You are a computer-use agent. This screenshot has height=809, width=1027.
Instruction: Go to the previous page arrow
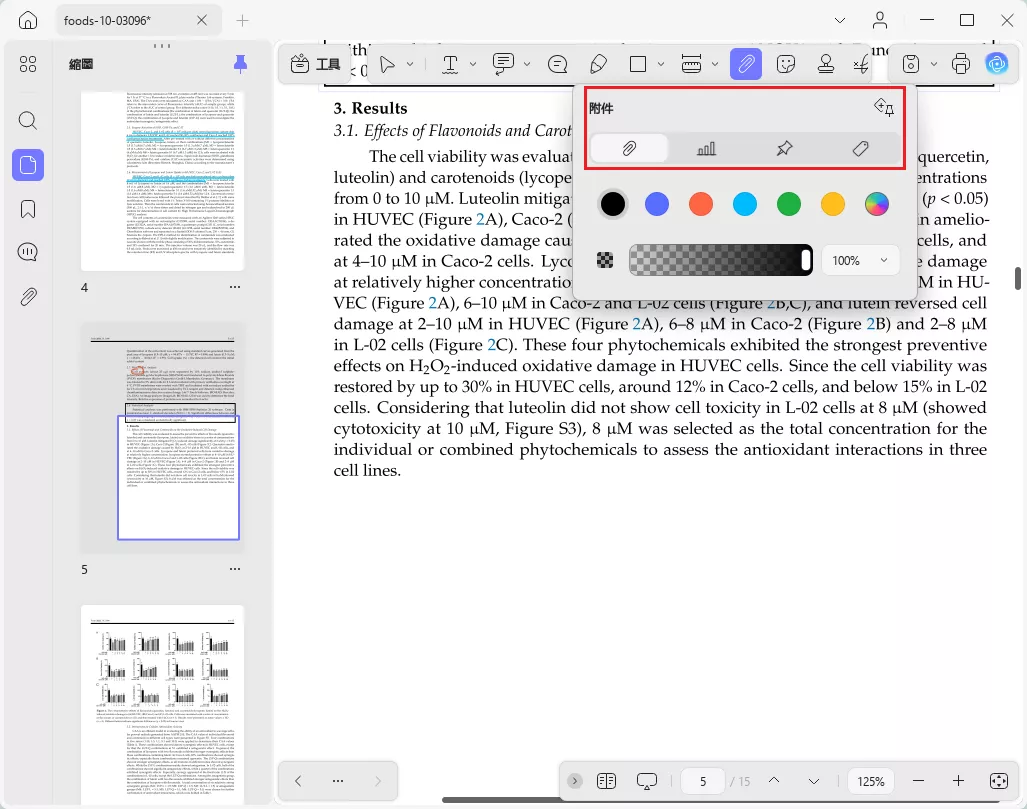click(x=774, y=781)
